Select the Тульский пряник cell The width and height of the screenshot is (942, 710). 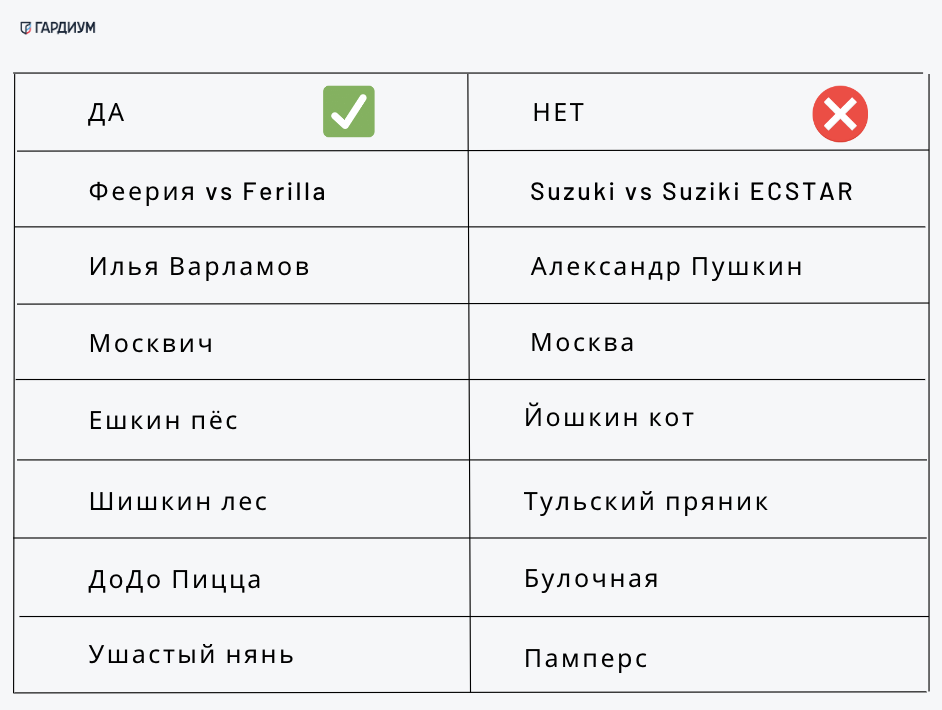click(646, 501)
